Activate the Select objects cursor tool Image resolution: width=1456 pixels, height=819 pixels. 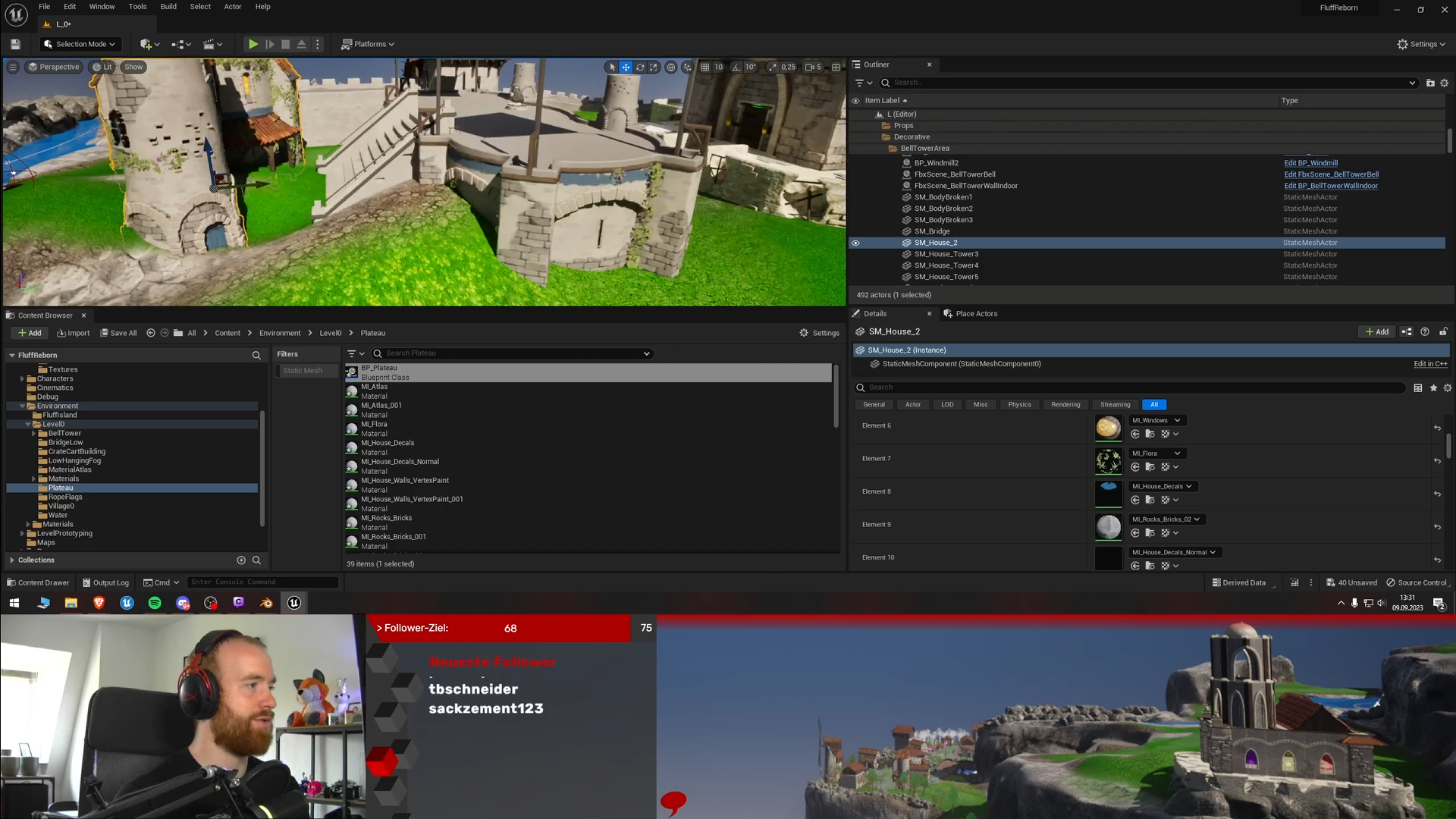coord(612,67)
